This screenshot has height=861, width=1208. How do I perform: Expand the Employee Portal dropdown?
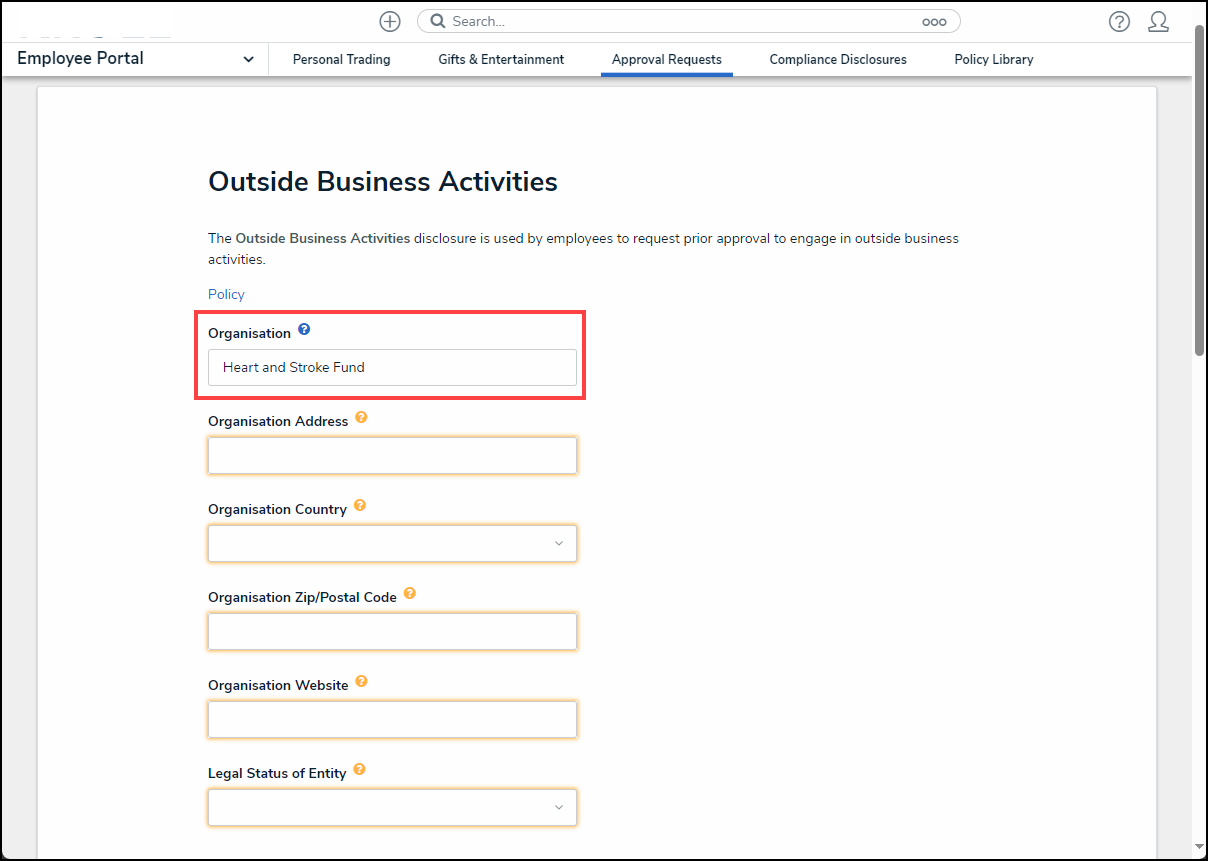point(248,59)
